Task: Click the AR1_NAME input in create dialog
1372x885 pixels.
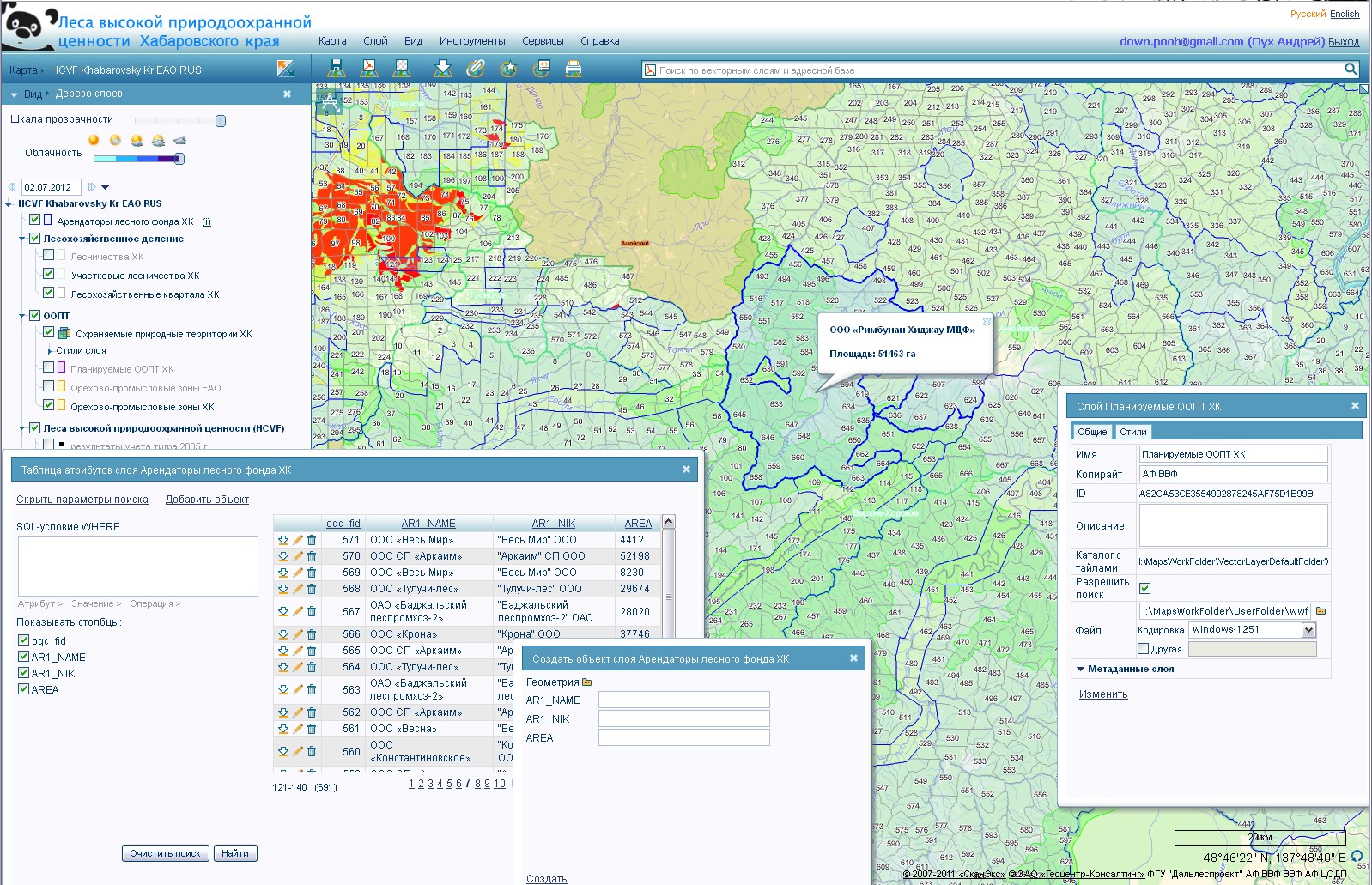Action: coord(683,700)
